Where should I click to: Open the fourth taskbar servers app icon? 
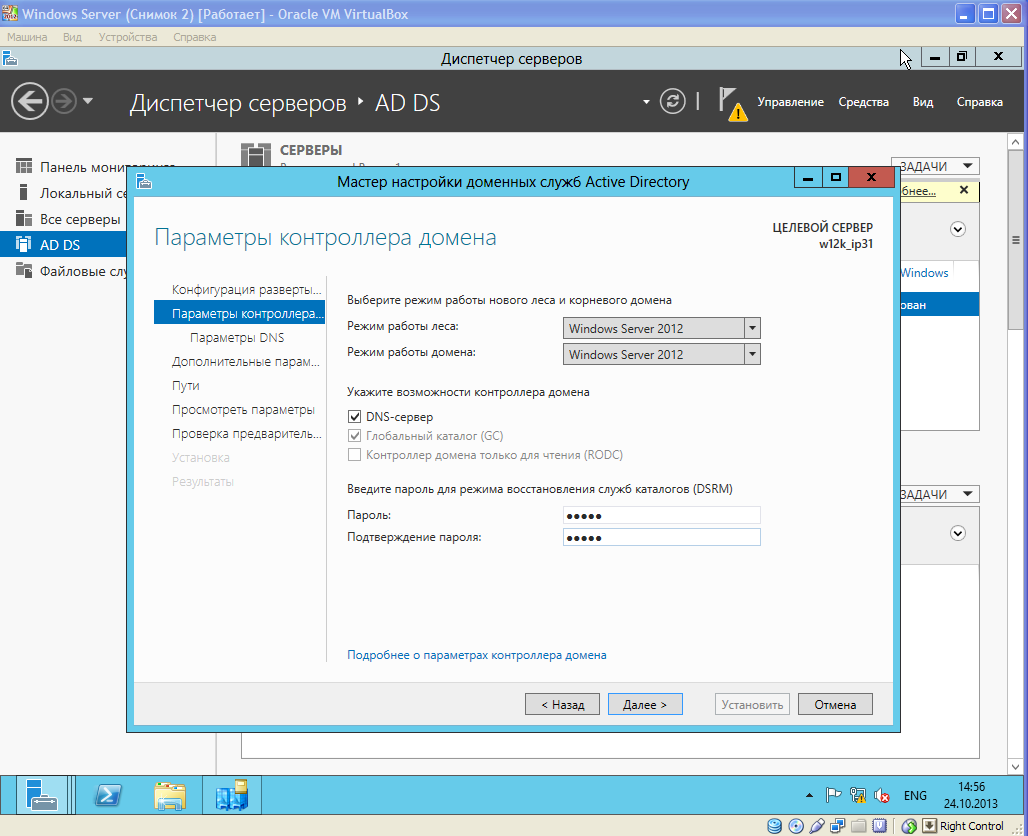(x=231, y=795)
